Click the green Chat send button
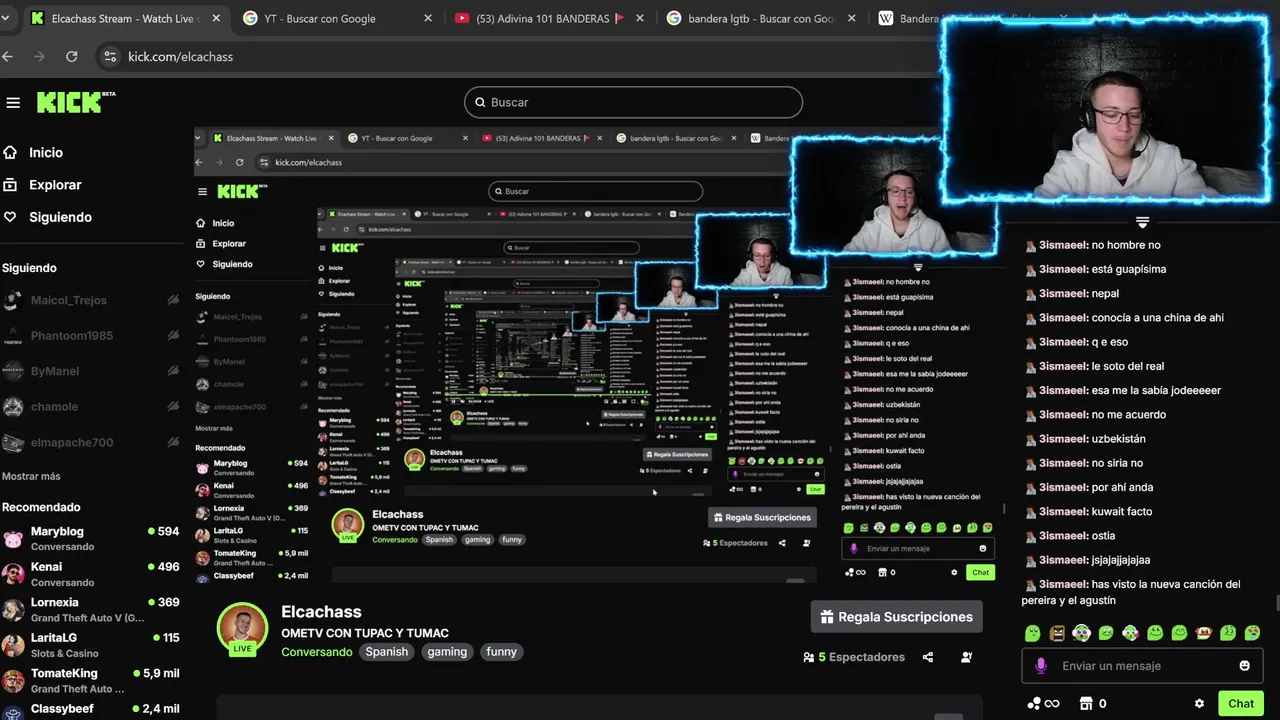 1241,703
